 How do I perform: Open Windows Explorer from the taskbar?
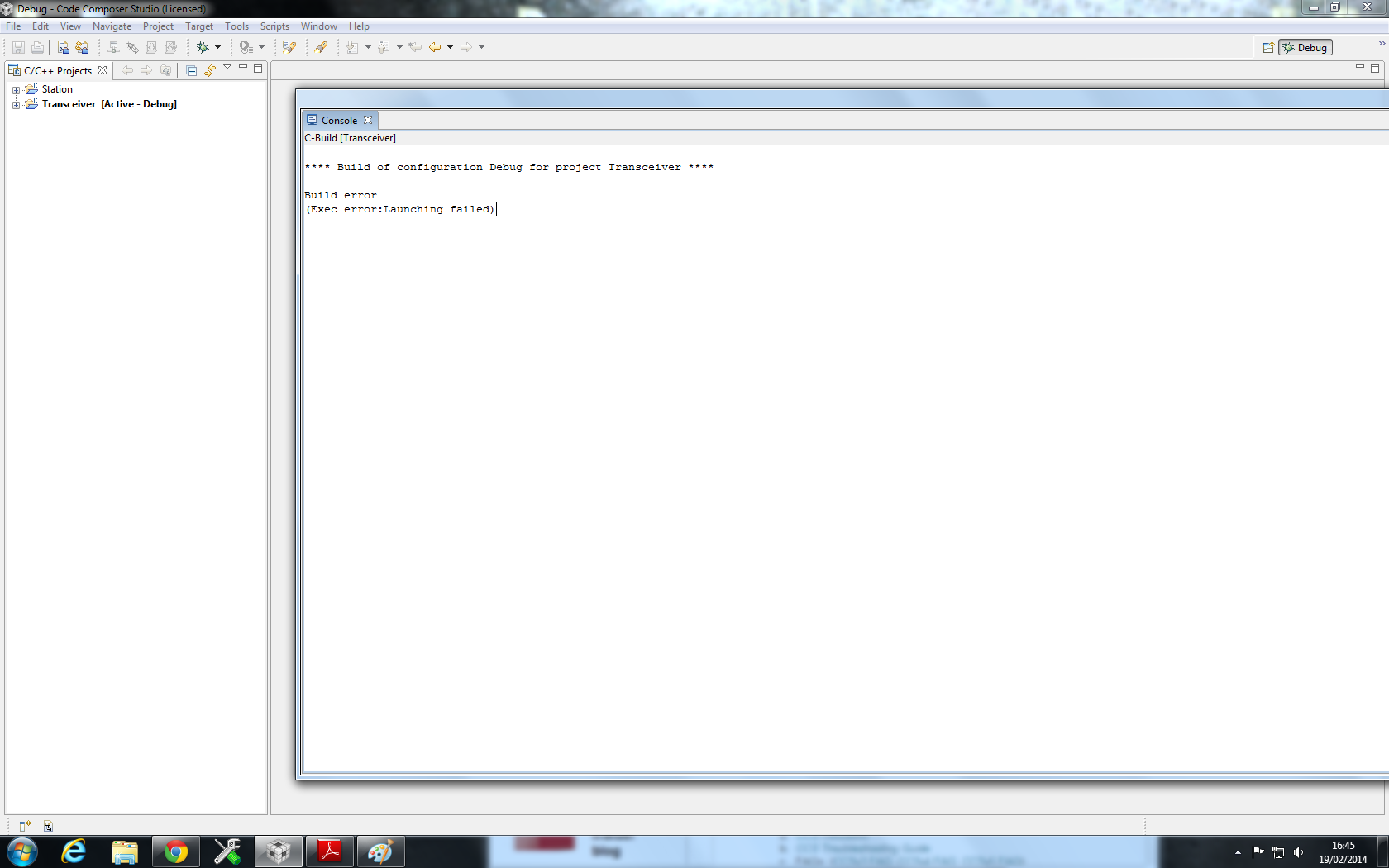tap(125, 851)
